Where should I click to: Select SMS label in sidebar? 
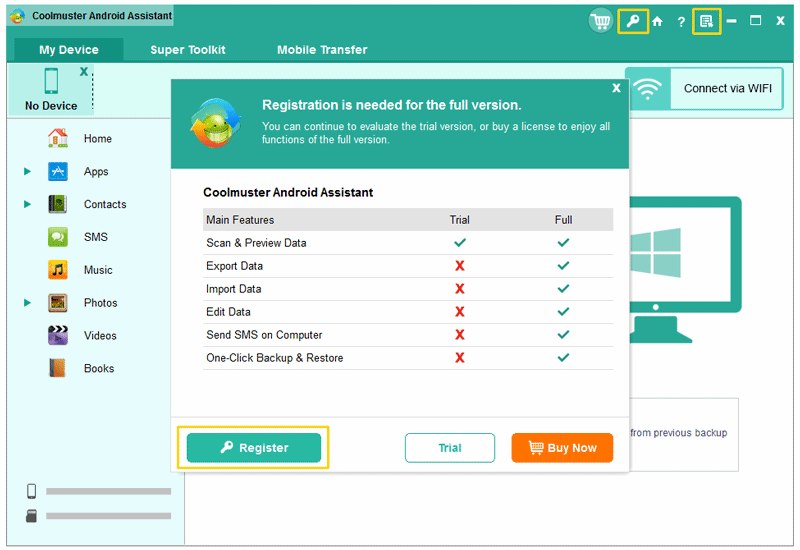point(96,237)
